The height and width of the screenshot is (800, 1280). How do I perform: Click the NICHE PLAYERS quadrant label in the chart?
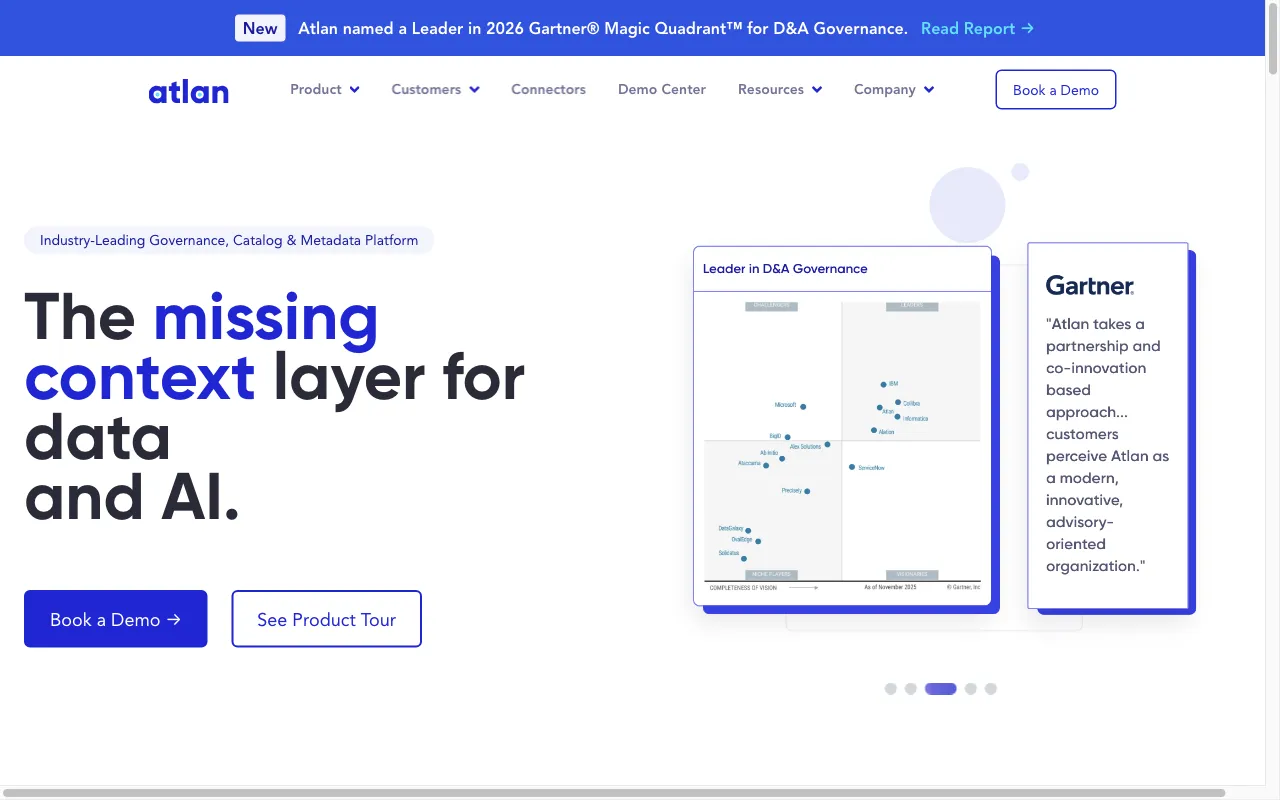pyautogui.click(x=771, y=575)
